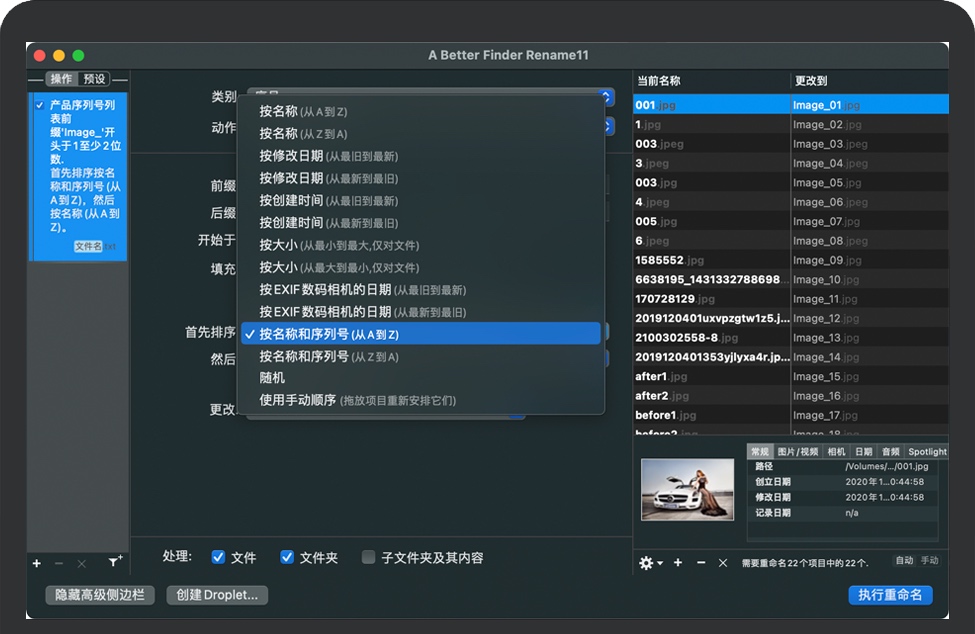
Task: Click the car preview thumbnail
Action: 687,489
